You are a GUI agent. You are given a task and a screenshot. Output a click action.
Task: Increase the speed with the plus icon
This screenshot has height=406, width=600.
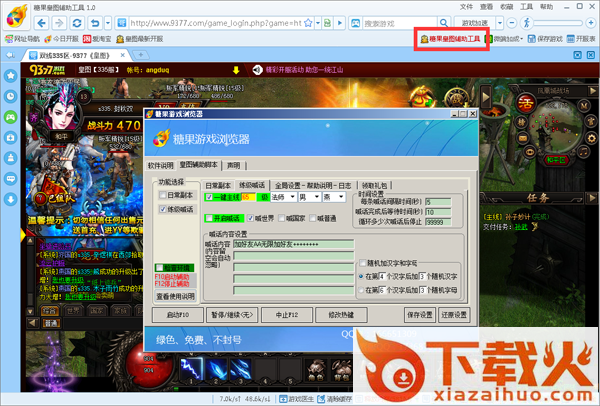tap(590, 23)
